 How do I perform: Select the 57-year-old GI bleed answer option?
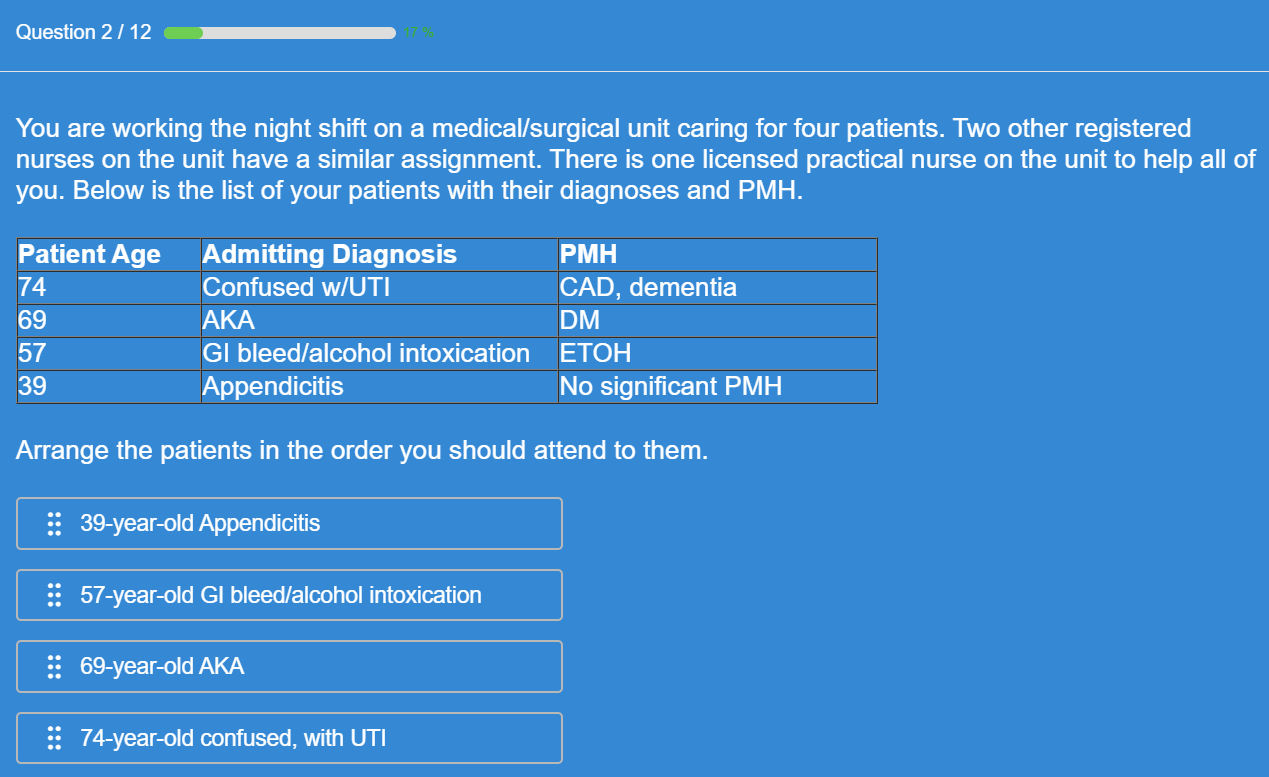(x=289, y=595)
